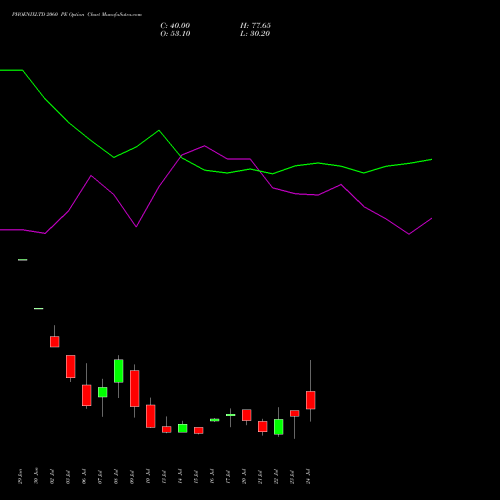Select the red candlestick for 10 Jul
Viewport: 500px width, 500px height.
click(151, 416)
